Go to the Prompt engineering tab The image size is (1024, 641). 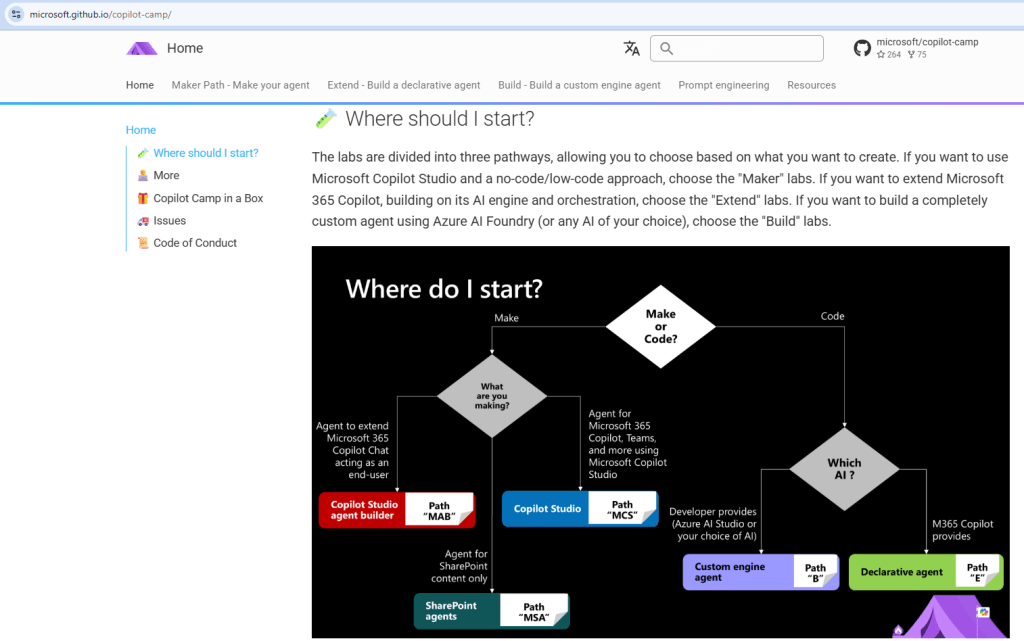(x=723, y=85)
